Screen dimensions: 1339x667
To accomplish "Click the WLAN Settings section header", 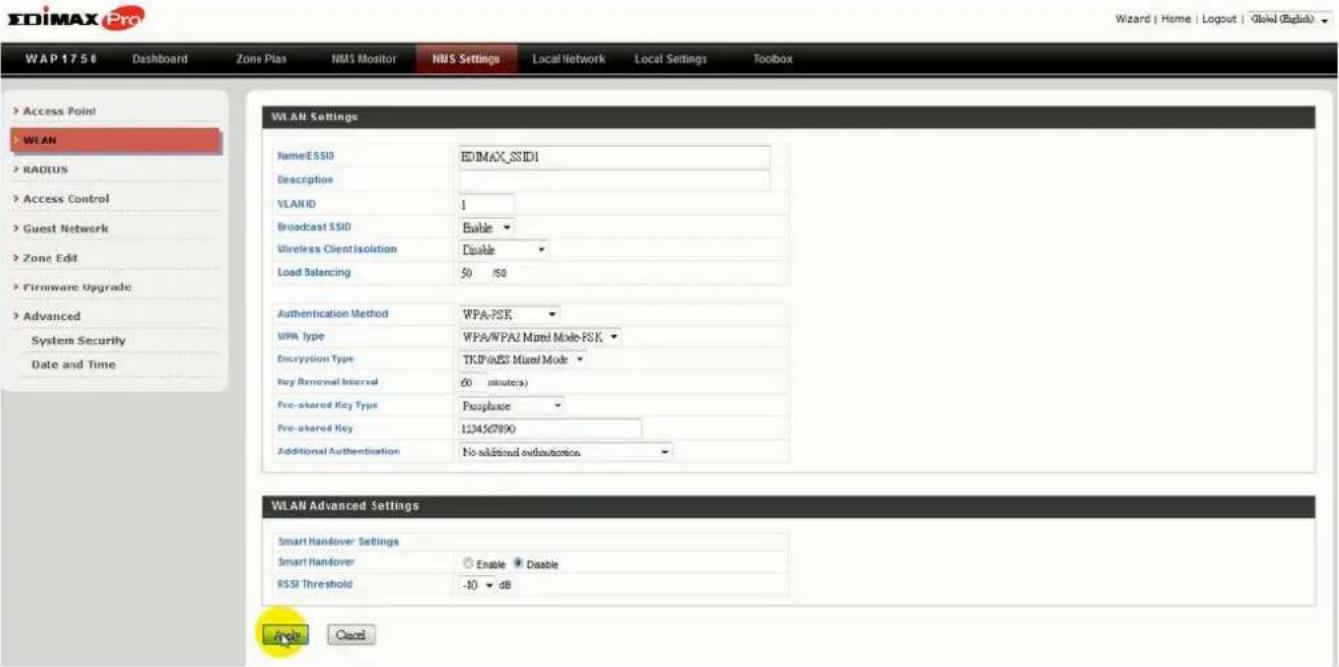I will point(788,117).
